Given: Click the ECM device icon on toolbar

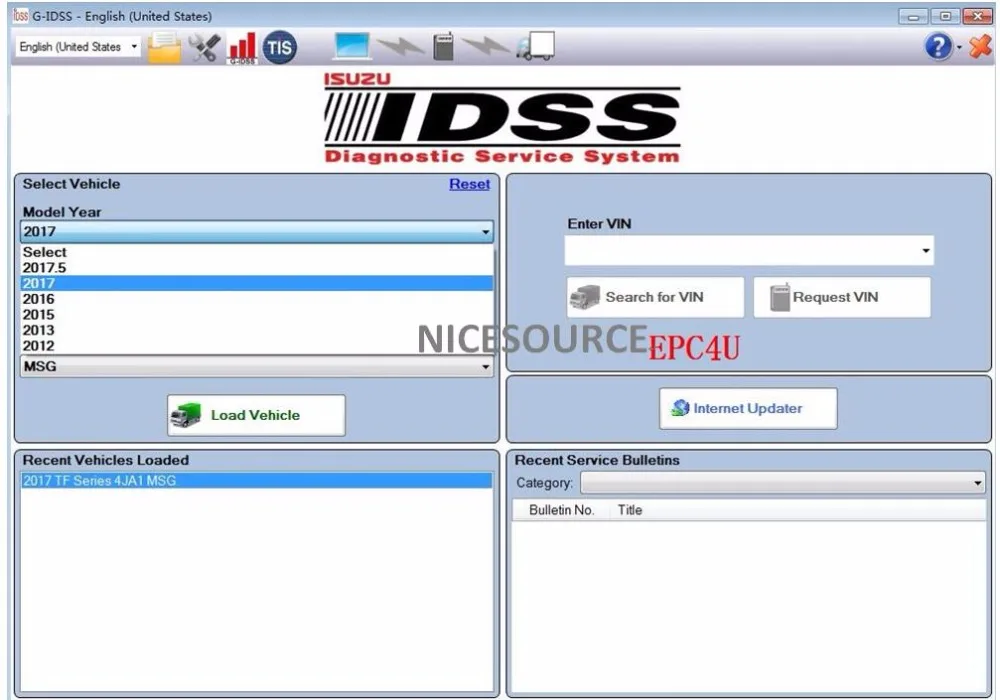Looking at the screenshot, I should click(x=443, y=45).
